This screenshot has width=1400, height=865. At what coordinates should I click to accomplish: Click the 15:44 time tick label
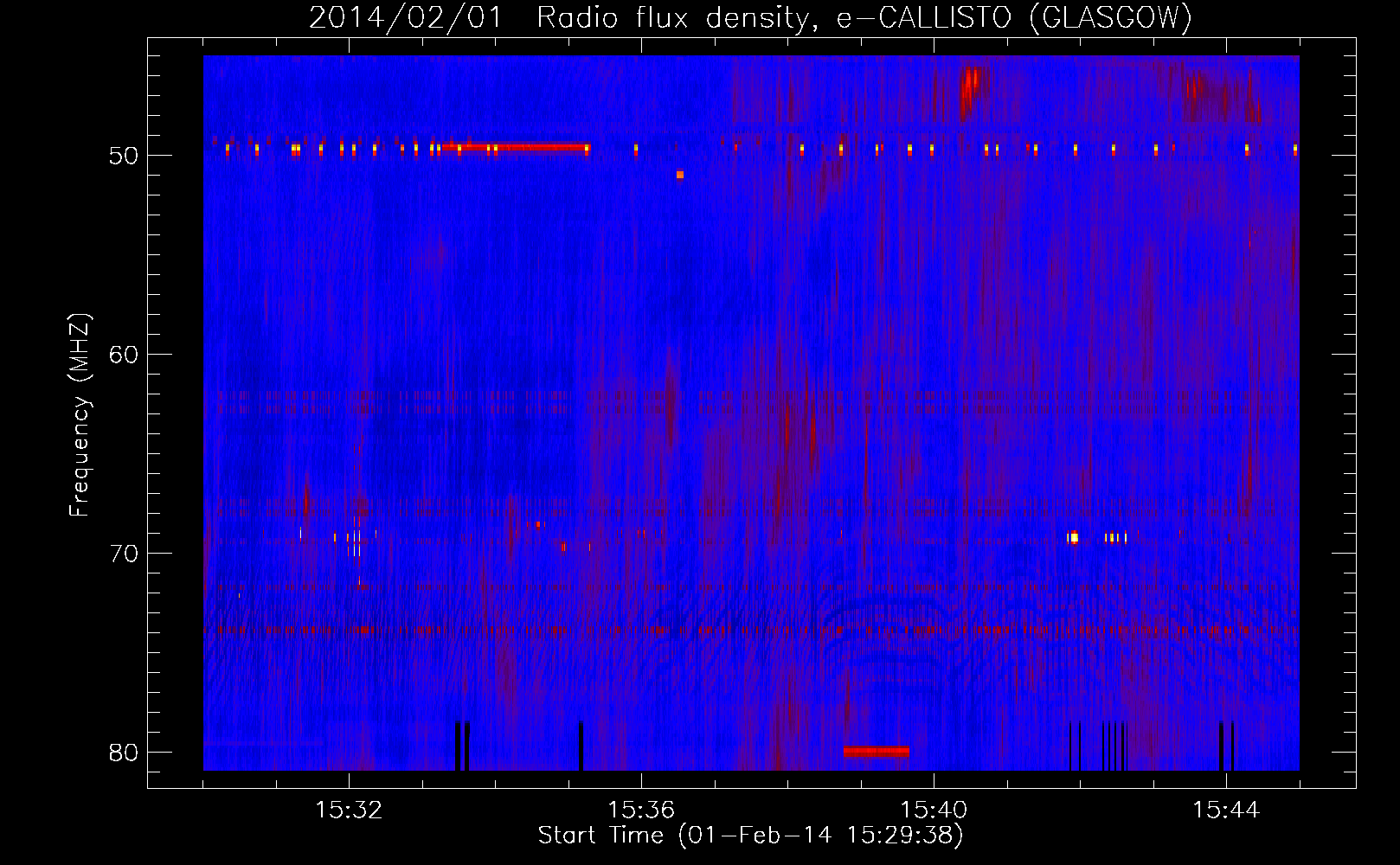click(x=1226, y=811)
